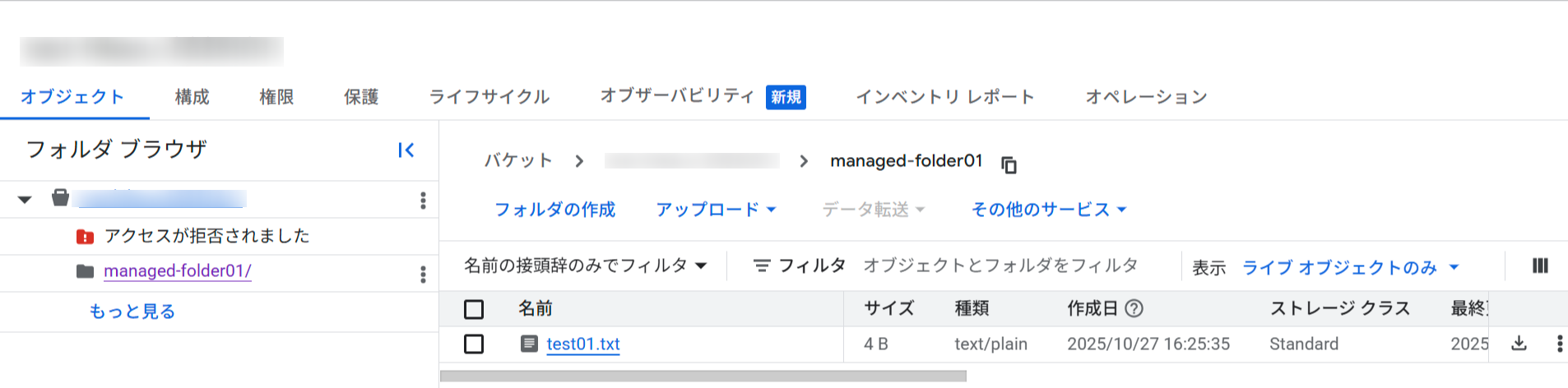1568x388 pixels.
Task: Expand the その他のサービス menu
Action: pos(1049,210)
